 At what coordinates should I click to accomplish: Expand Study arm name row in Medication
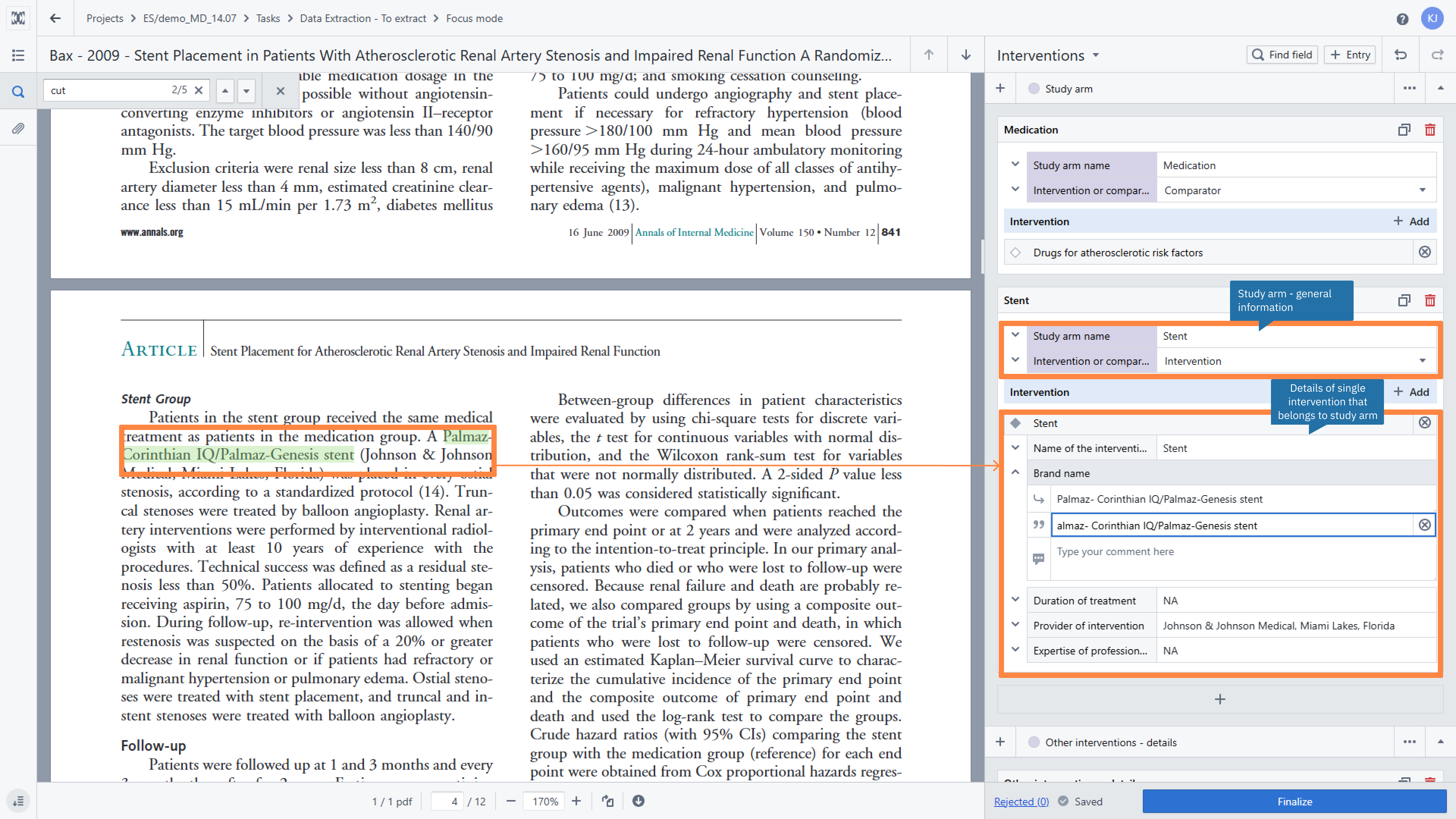(1016, 165)
